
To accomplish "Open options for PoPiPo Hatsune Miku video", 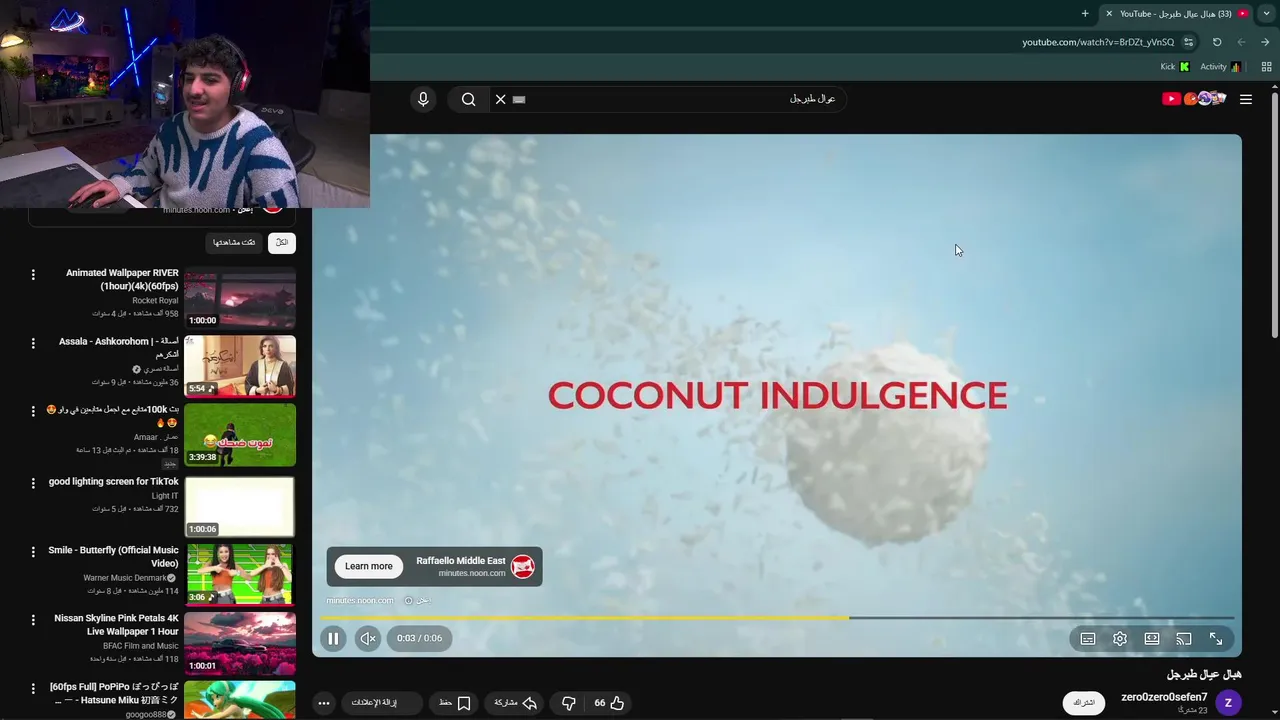I will 33,688.
